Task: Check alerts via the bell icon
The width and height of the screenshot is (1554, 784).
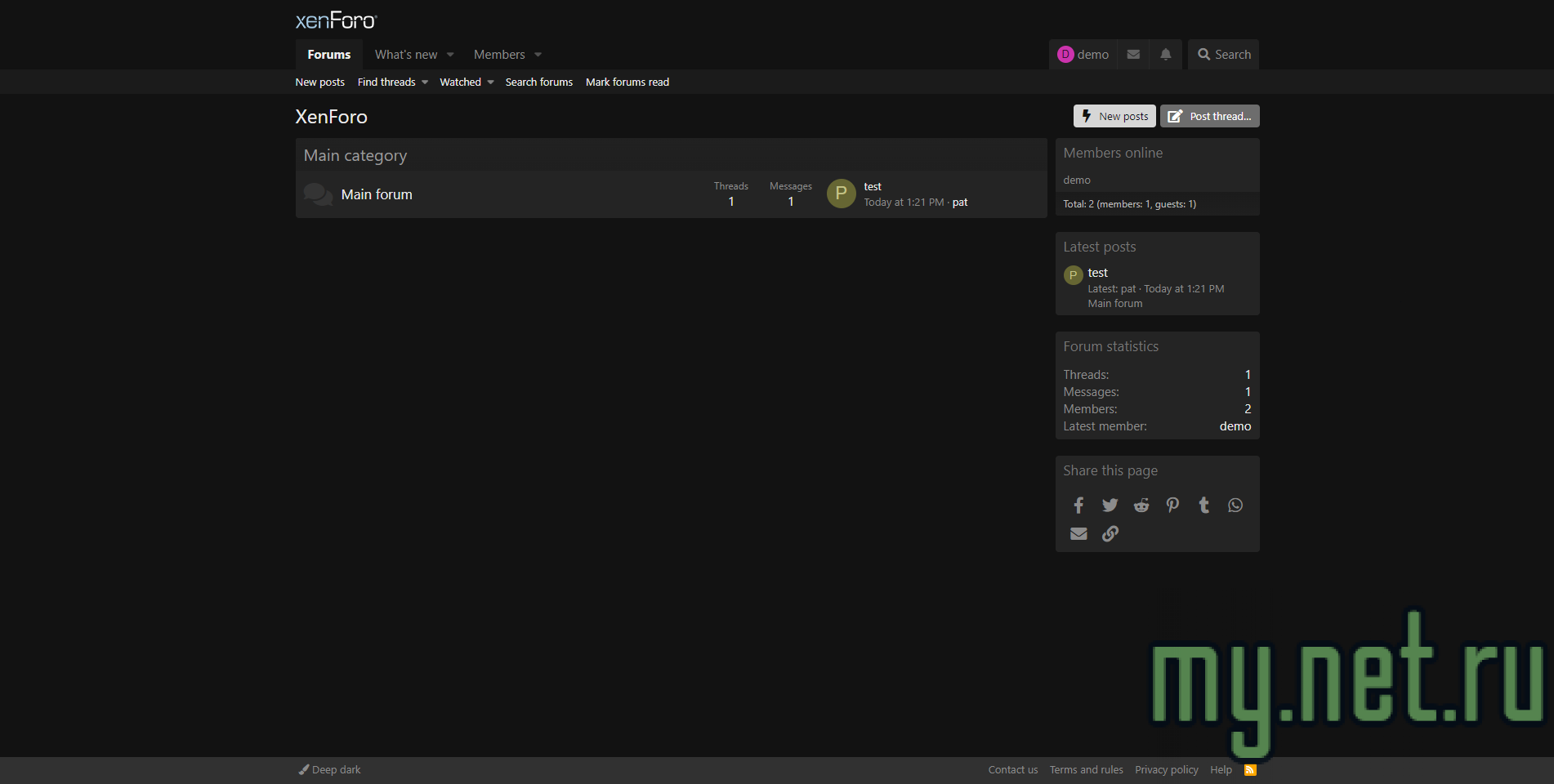Action: pos(1164,54)
